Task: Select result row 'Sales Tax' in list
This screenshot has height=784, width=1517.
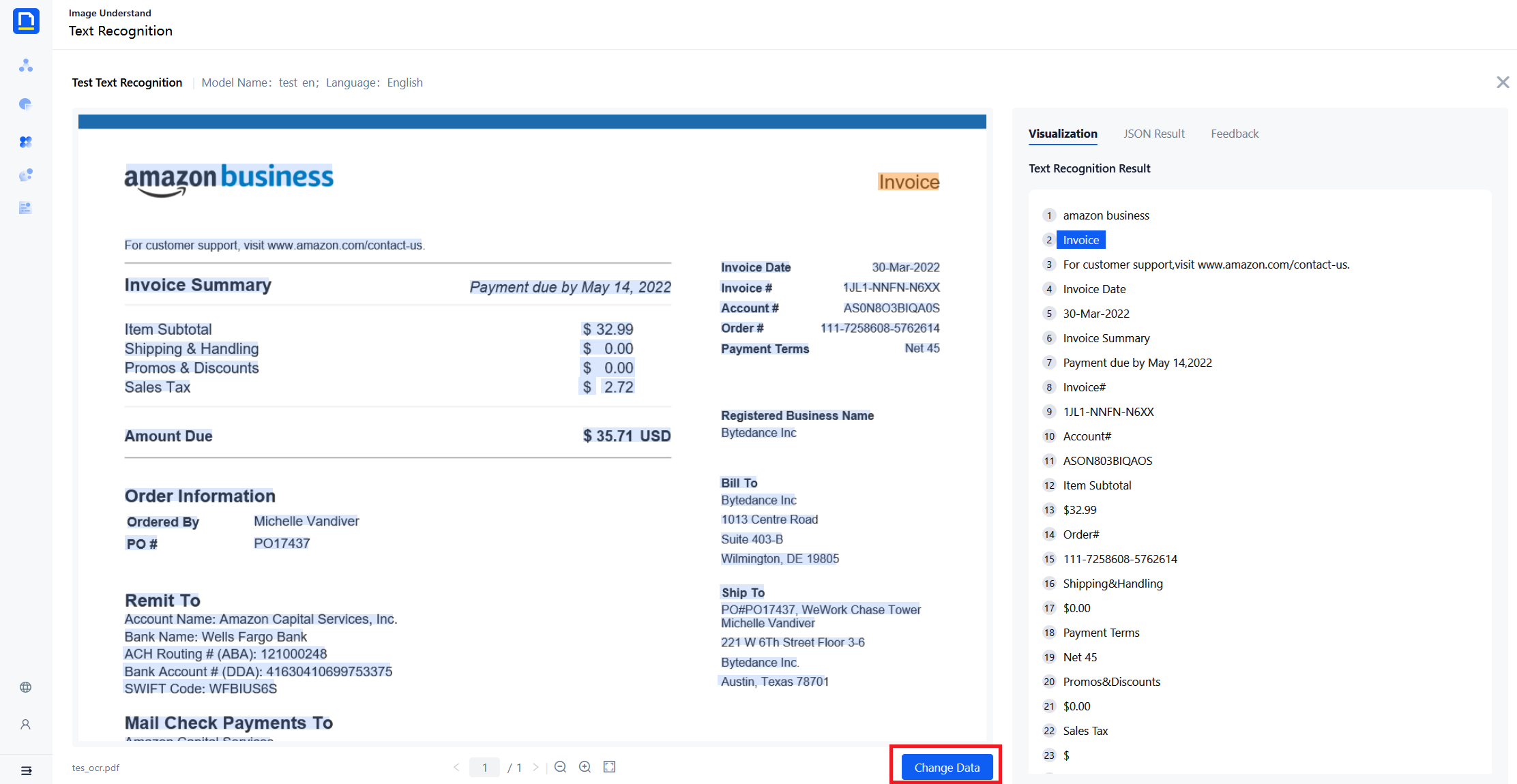Action: pos(1085,731)
